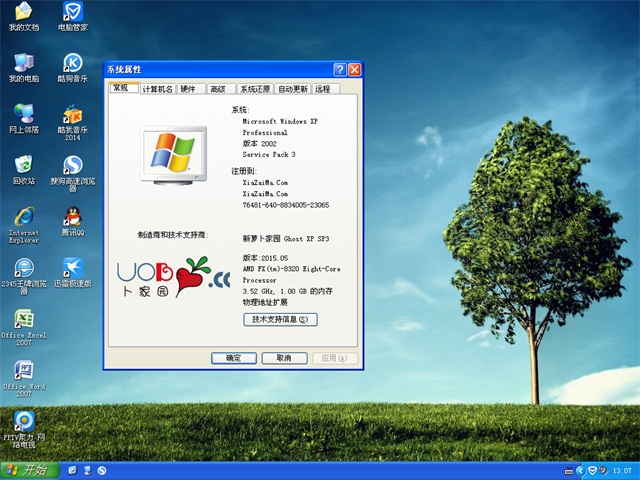The width and height of the screenshot is (640, 480).
Task: Open the 我的文档 desktop icon
Action: pos(23,14)
